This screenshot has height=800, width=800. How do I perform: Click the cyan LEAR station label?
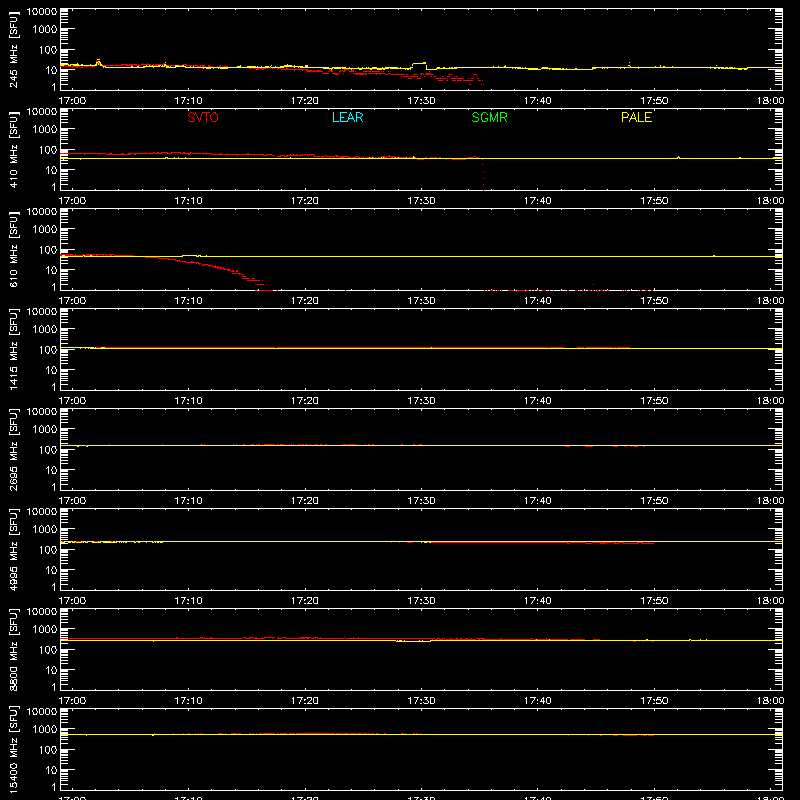click(x=347, y=117)
